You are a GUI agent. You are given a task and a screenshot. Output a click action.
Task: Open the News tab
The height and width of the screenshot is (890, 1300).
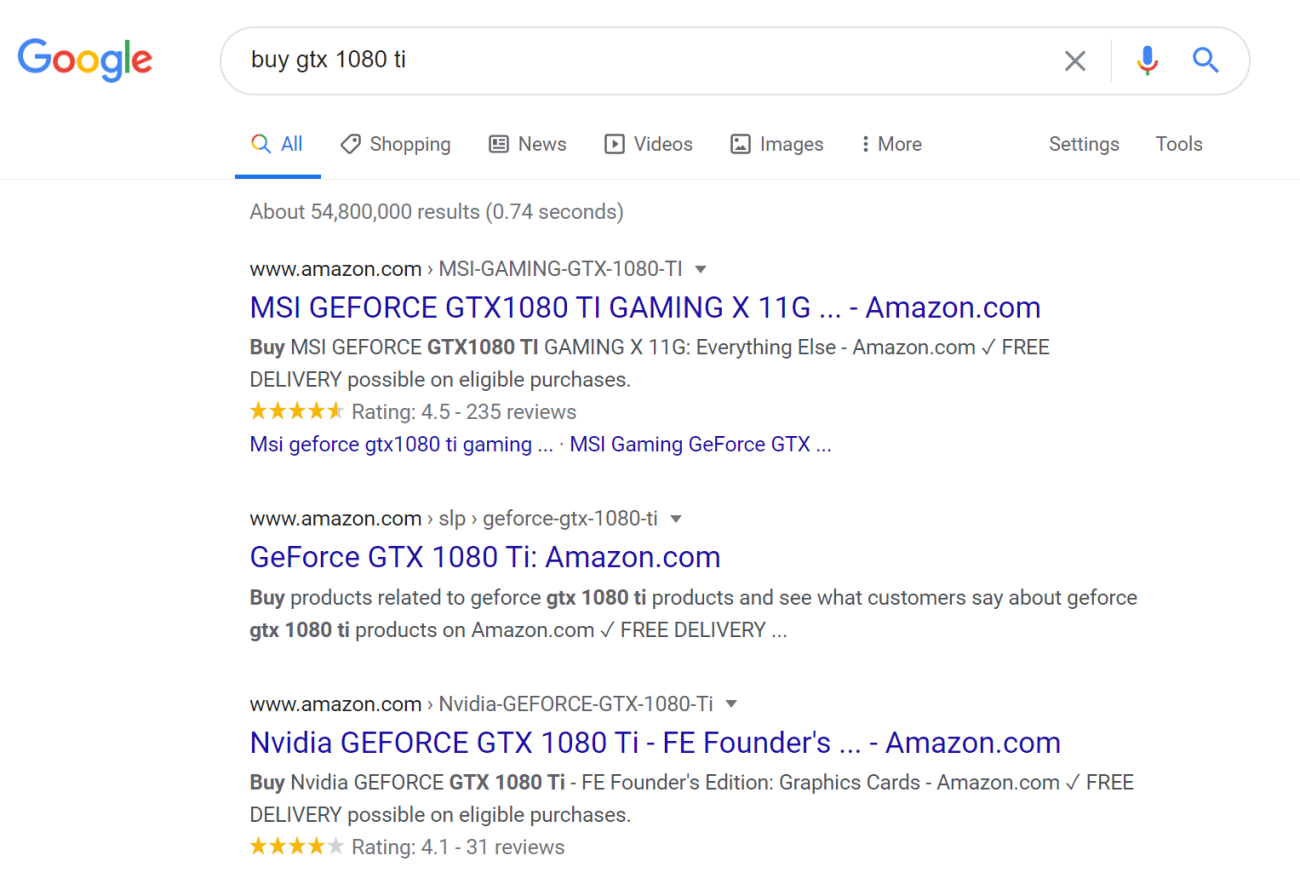tap(527, 144)
